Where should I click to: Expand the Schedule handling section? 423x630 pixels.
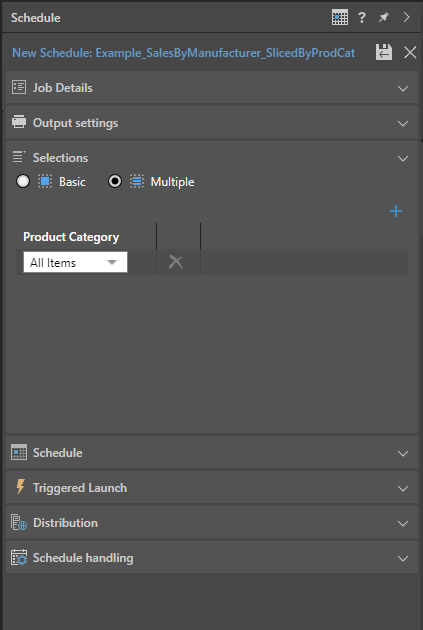click(x=212, y=558)
